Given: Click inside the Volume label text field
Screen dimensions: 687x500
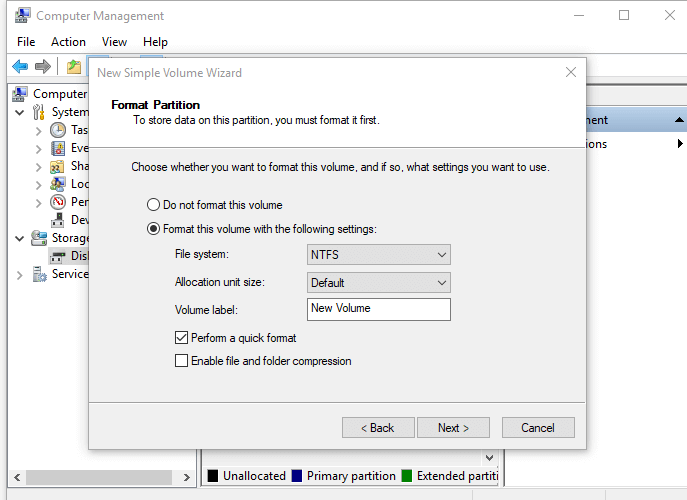Looking at the screenshot, I should click(378, 309).
